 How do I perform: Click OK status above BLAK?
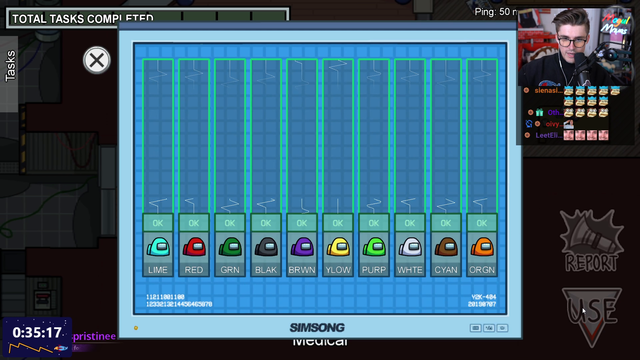pyautogui.click(x=266, y=223)
